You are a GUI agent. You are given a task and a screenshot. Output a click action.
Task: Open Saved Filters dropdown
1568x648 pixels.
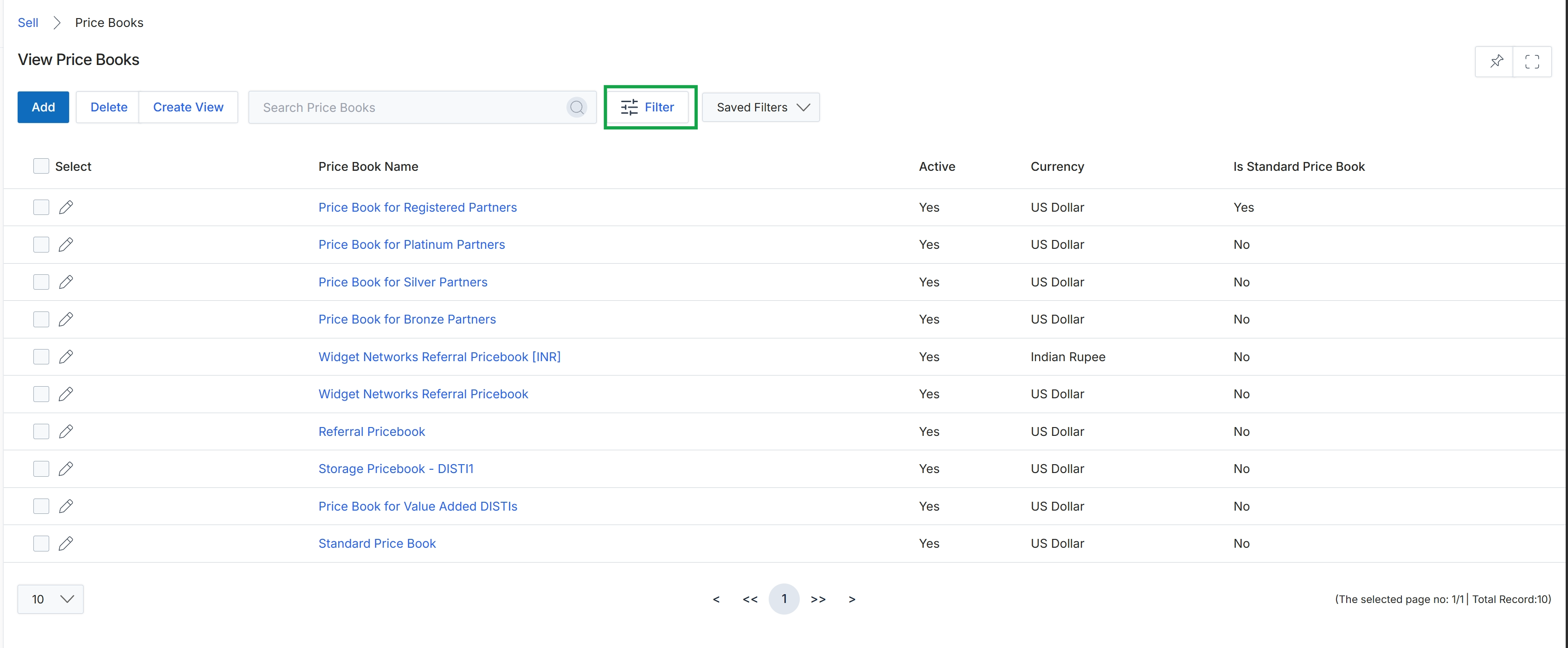(760, 107)
